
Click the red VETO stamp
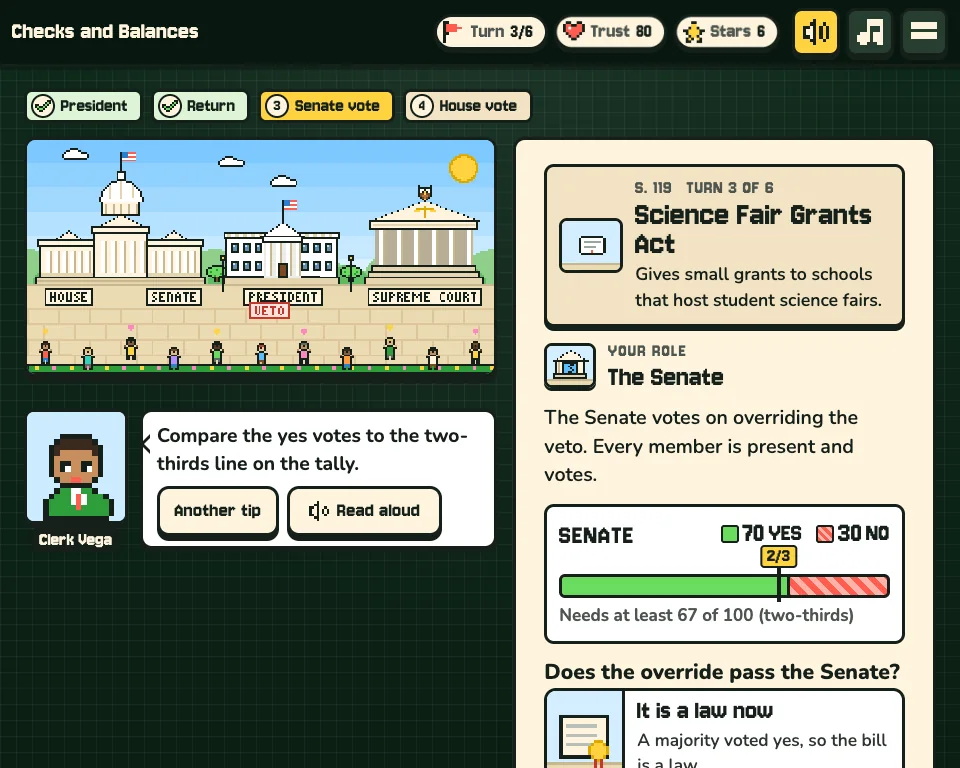pos(269,311)
